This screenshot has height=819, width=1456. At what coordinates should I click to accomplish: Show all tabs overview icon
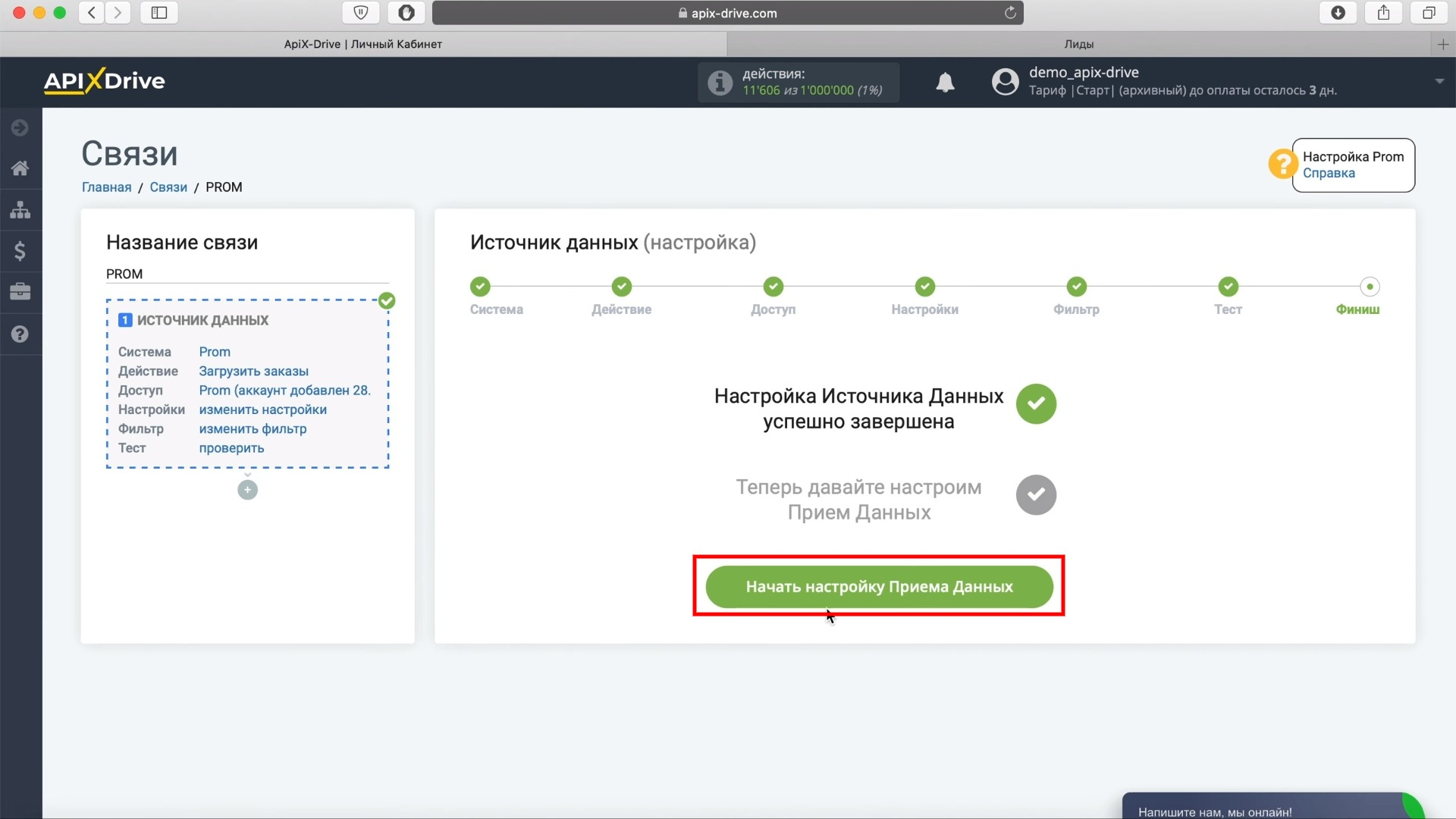1429,13
